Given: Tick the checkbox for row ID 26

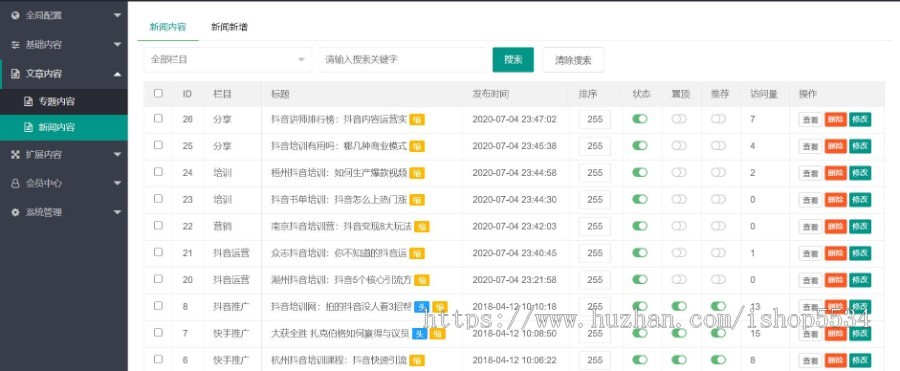Looking at the screenshot, I should click(158, 118).
